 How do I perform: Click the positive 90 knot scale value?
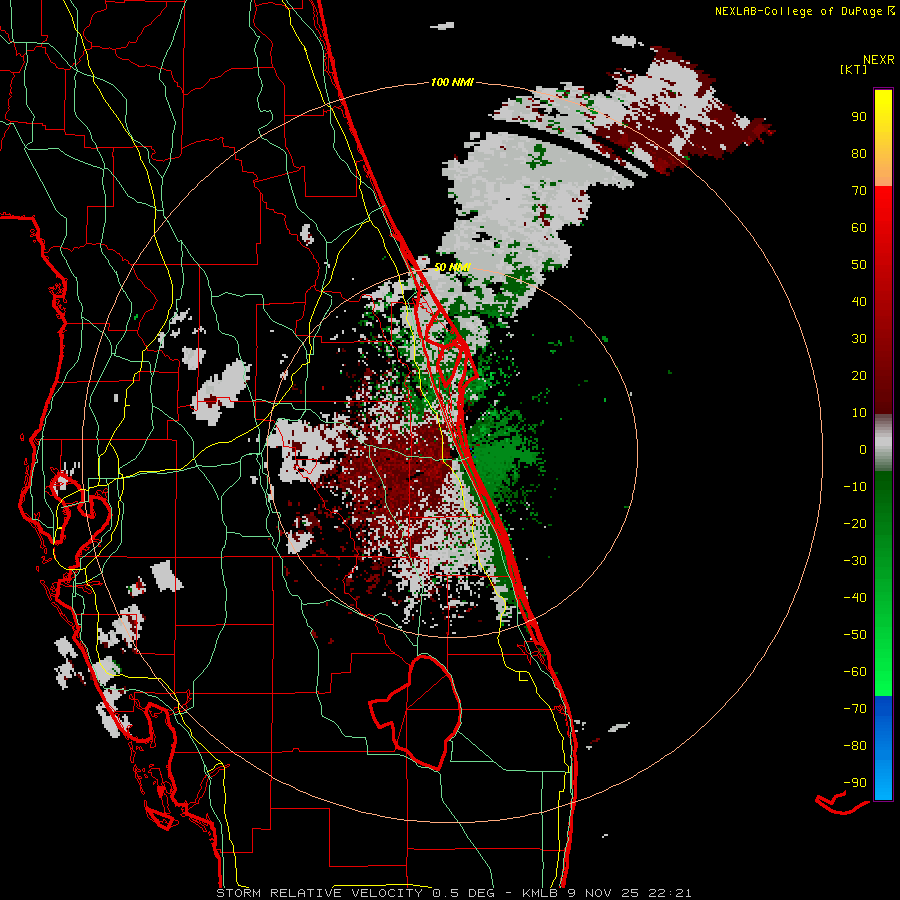pos(859,117)
